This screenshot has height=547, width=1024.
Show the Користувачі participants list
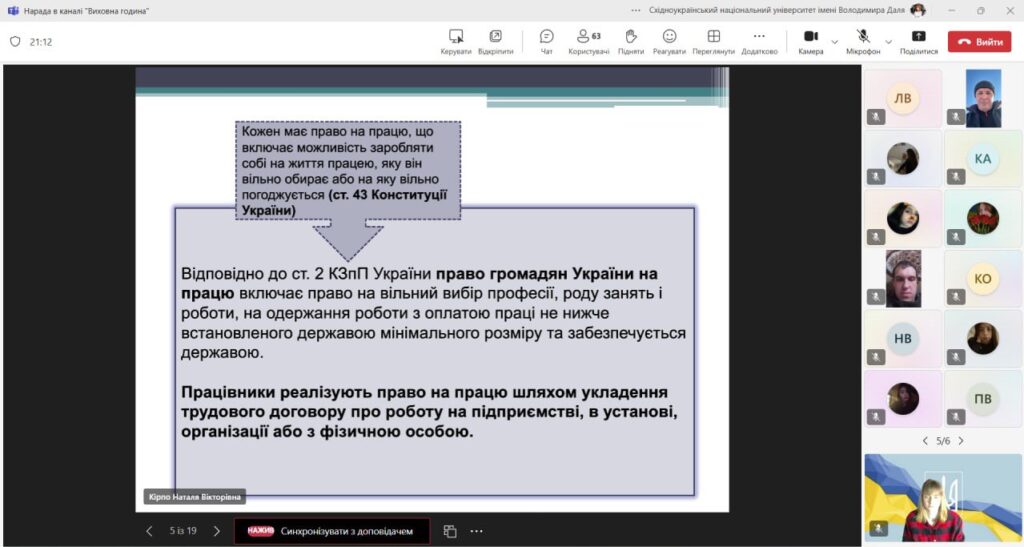(588, 41)
